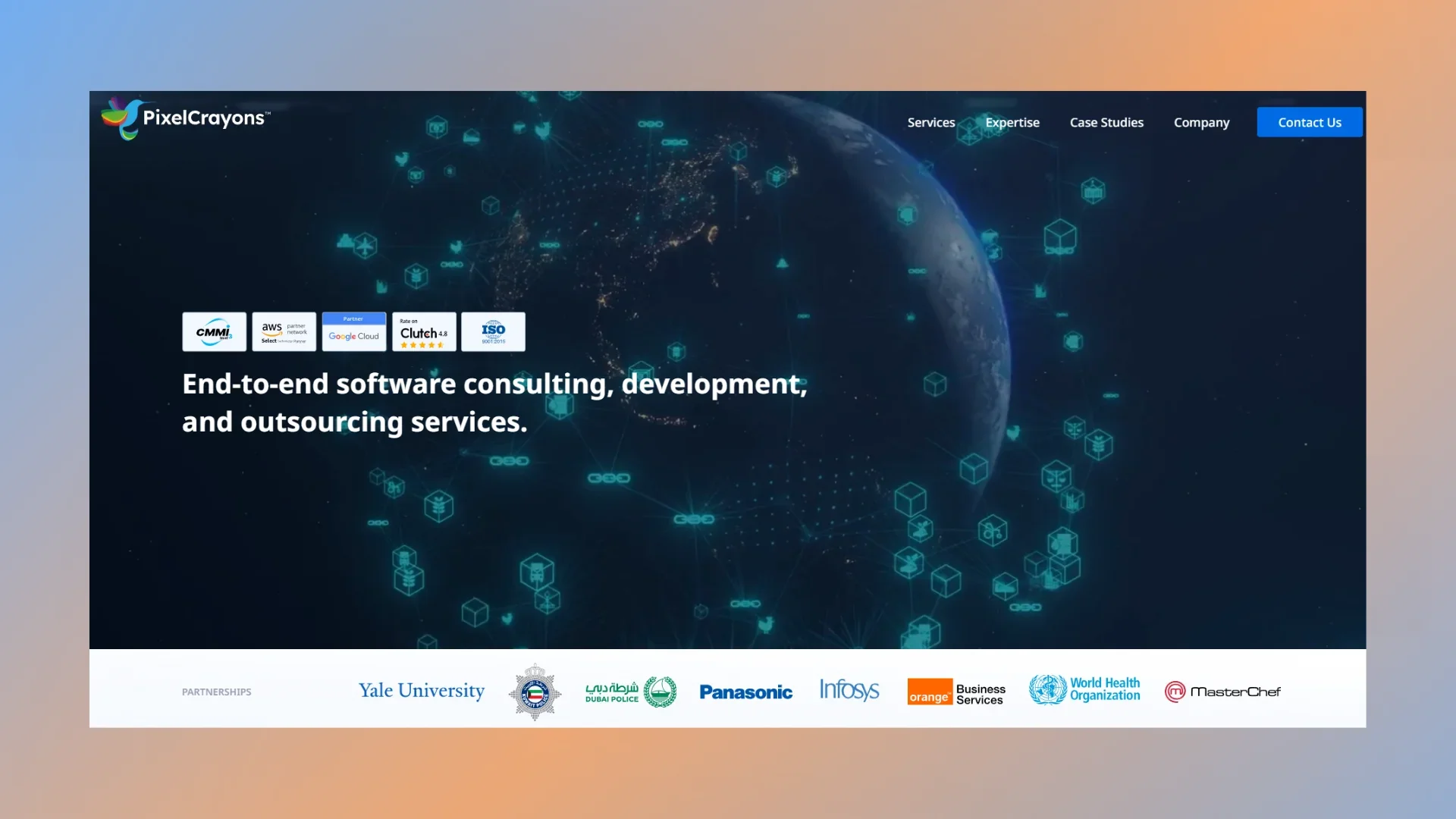Open the Services menu
Screen dimensions: 1456x819
click(930, 122)
